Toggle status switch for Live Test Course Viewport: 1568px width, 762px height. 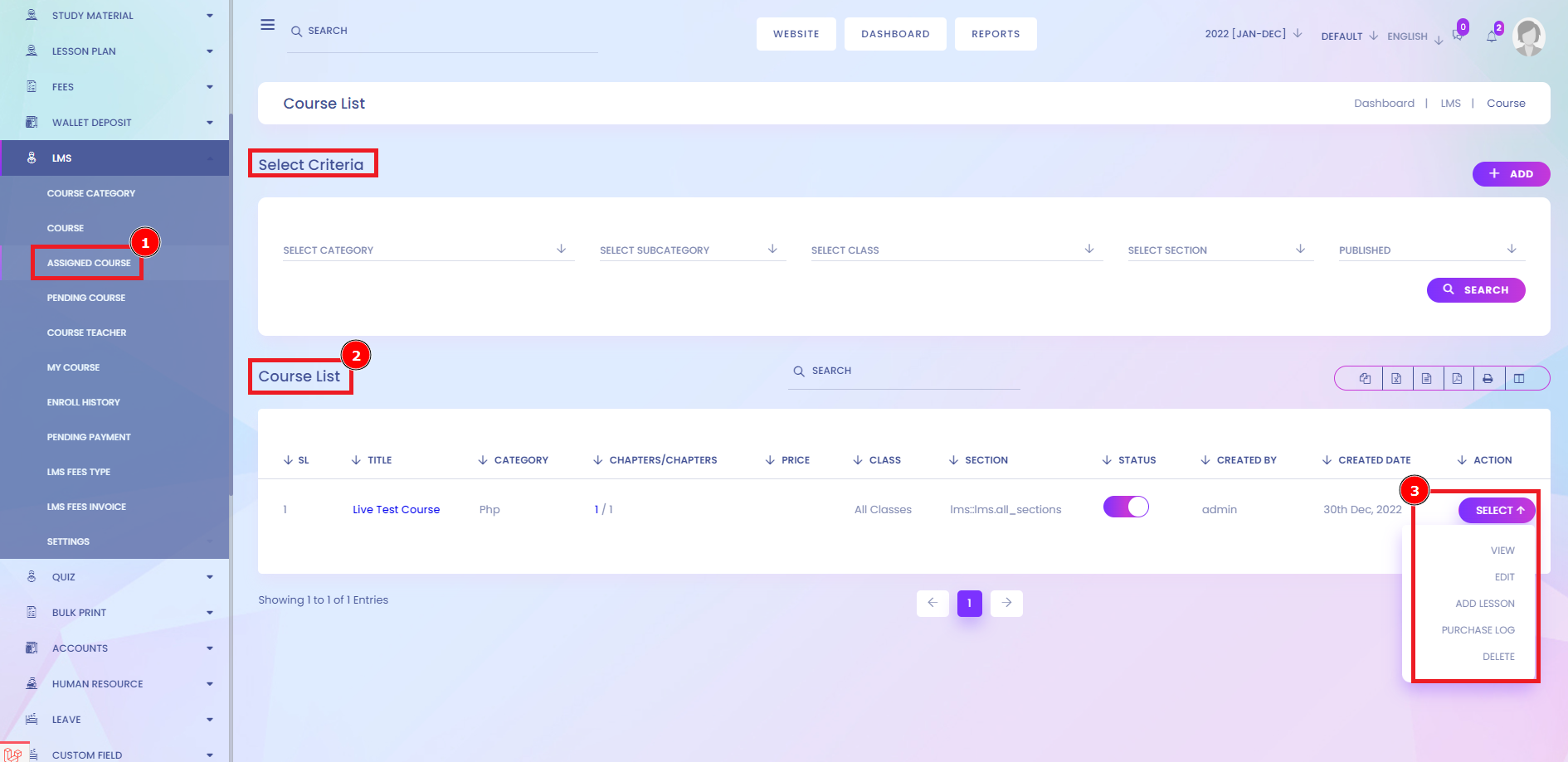tap(1126, 507)
